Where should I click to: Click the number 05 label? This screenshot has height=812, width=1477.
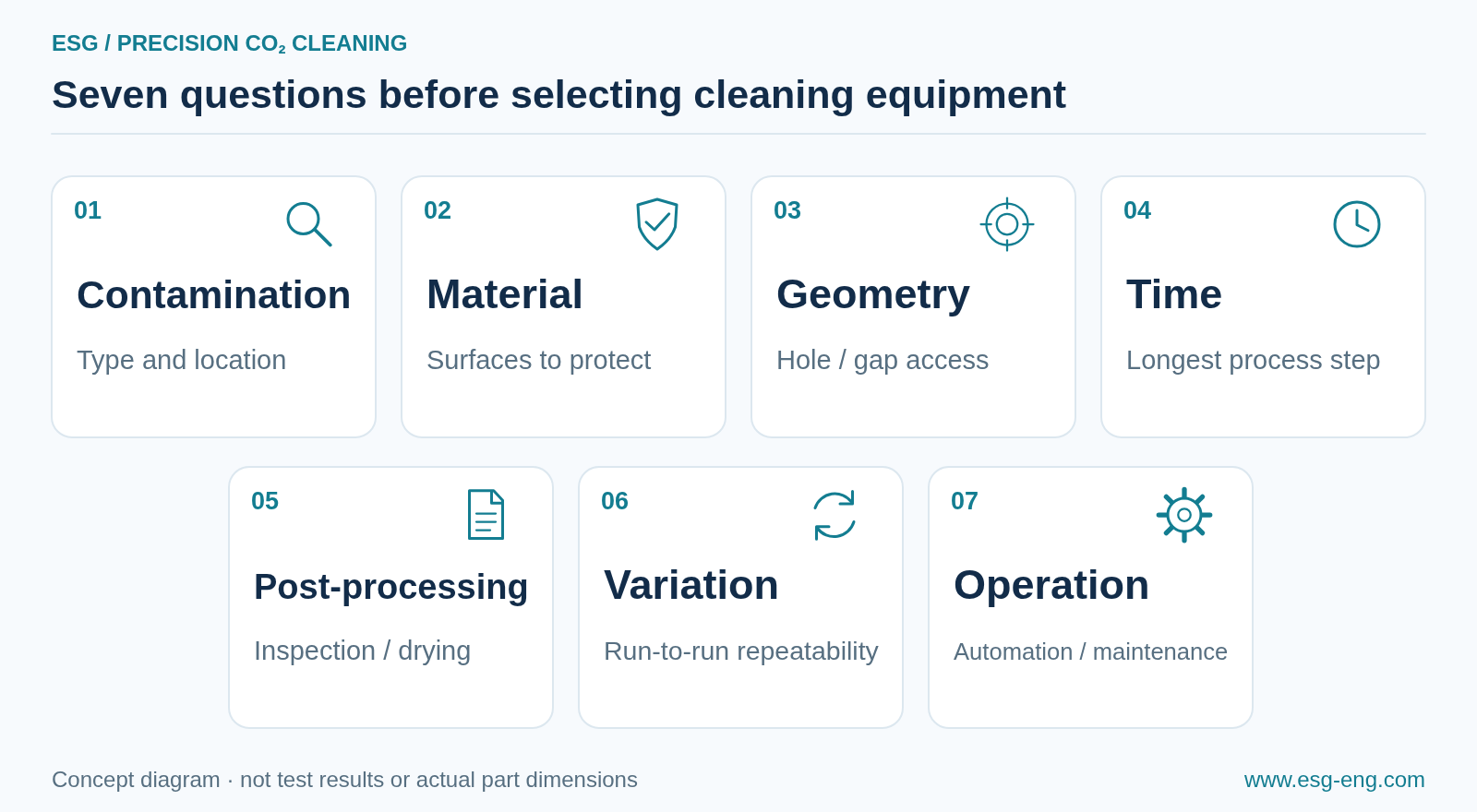point(265,501)
